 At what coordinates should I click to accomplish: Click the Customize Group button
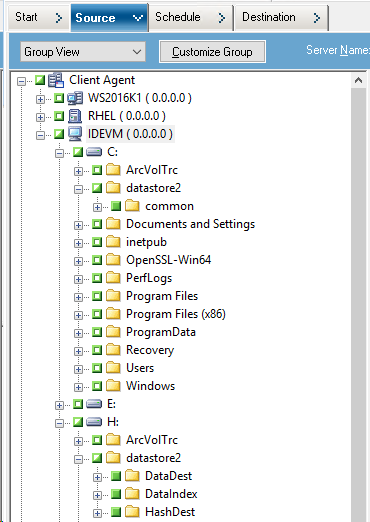click(212, 52)
